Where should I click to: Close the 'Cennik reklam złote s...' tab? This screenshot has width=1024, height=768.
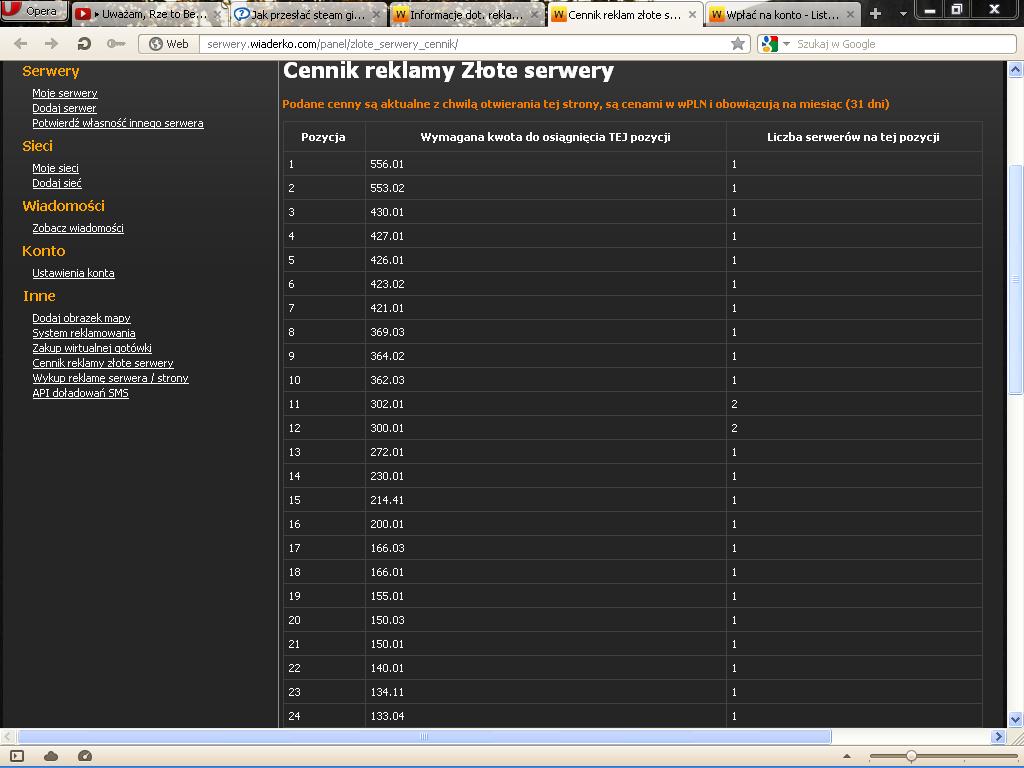pos(692,14)
